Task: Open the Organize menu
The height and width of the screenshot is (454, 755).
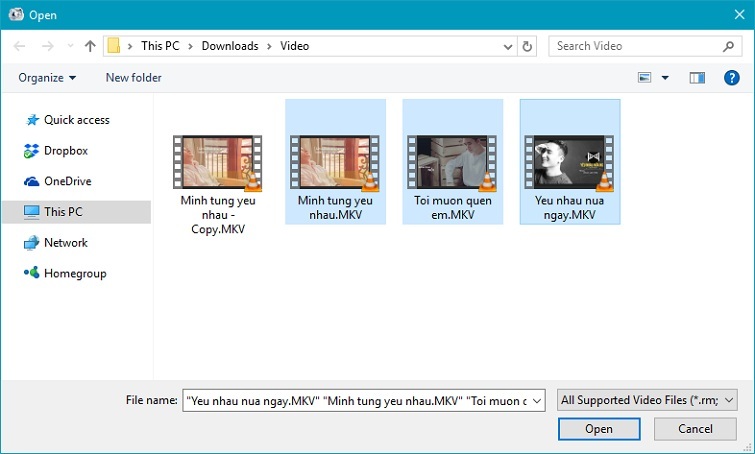Action: pos(47,77)
